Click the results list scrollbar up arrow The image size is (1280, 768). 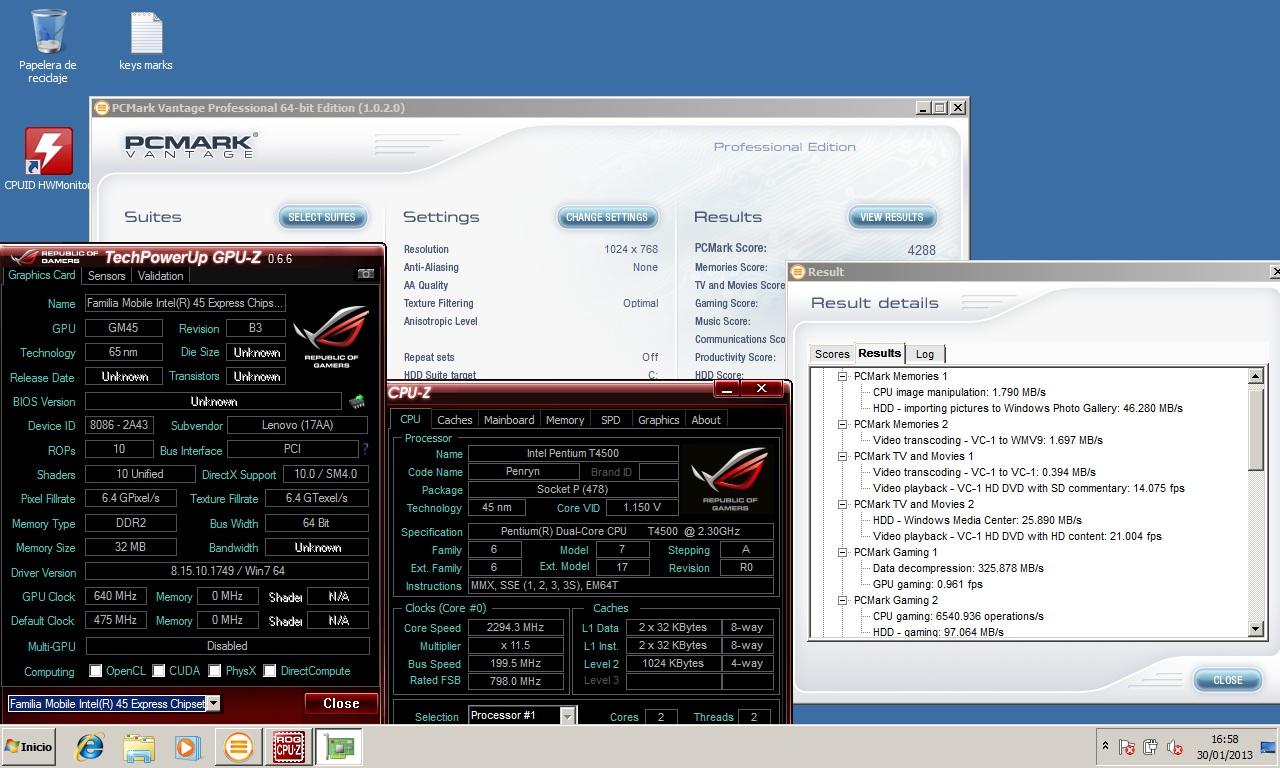click(x=1256, y=376)
